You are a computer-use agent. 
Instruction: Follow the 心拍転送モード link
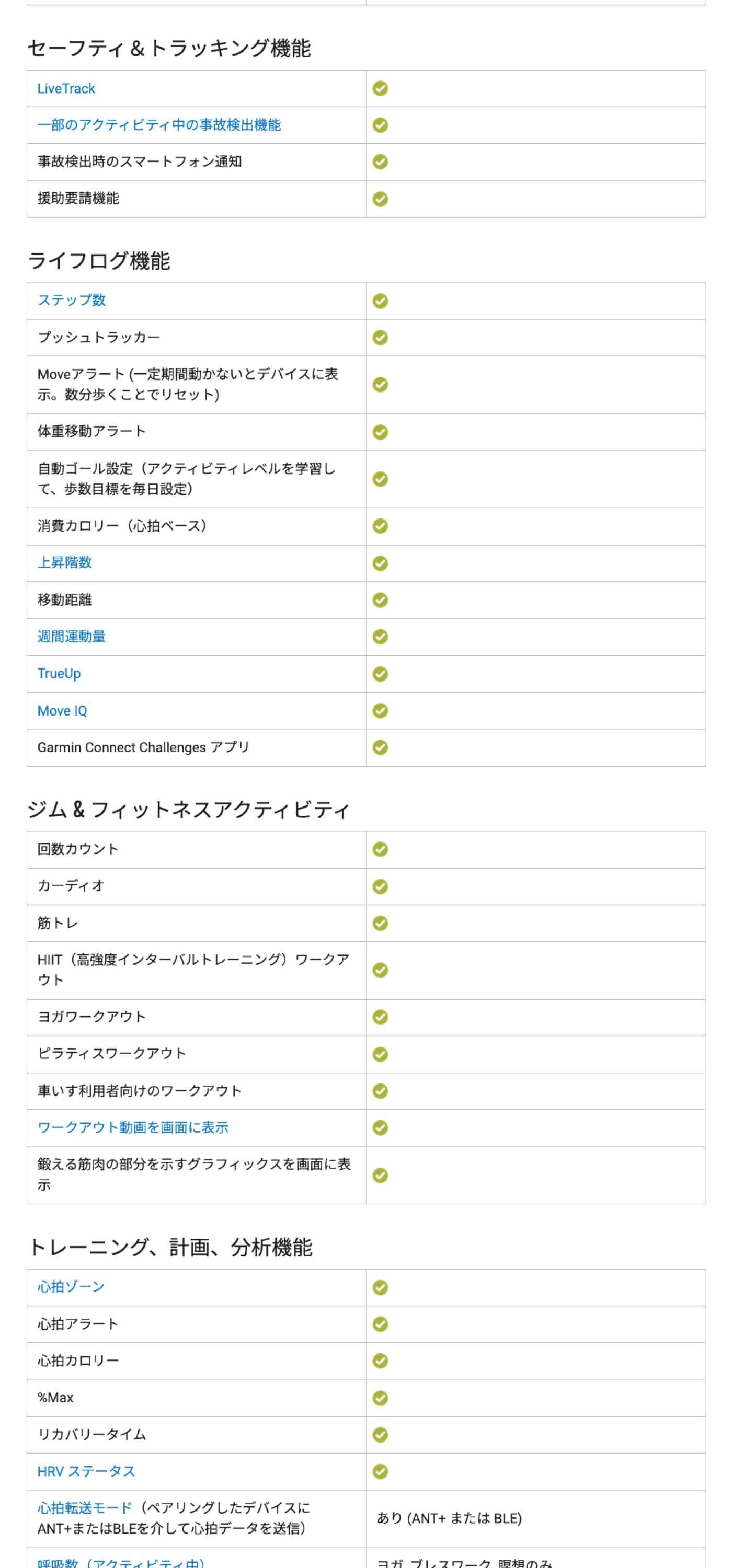85,1507
